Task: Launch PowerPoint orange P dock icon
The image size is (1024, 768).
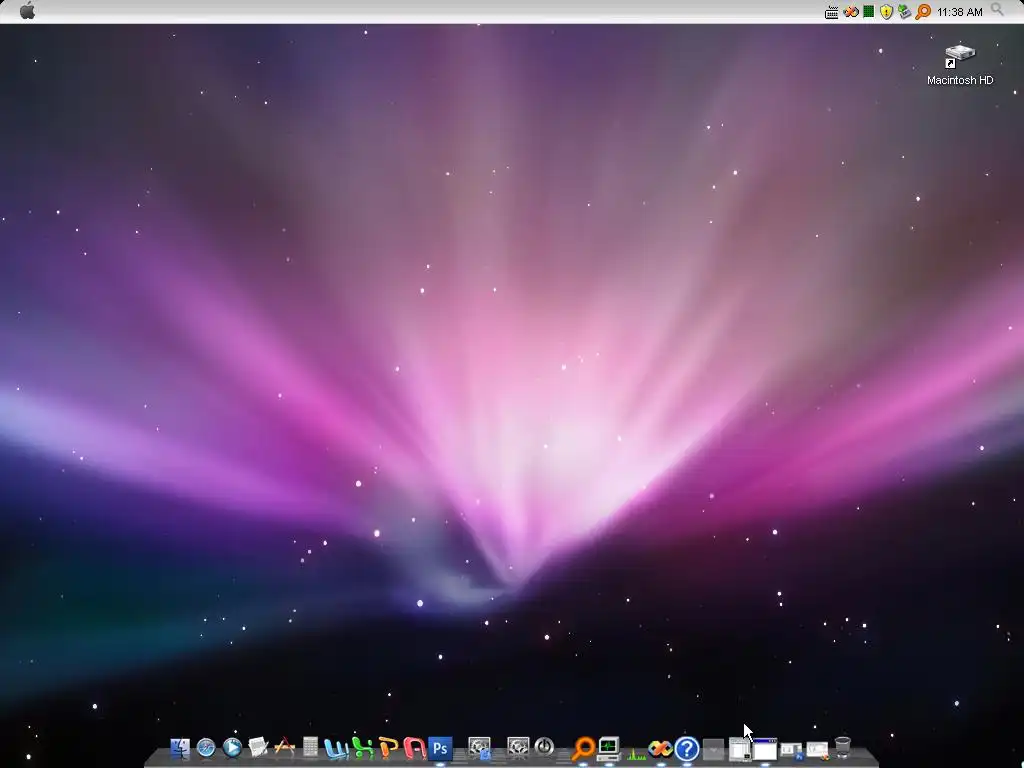Action: tap(389, 748)
